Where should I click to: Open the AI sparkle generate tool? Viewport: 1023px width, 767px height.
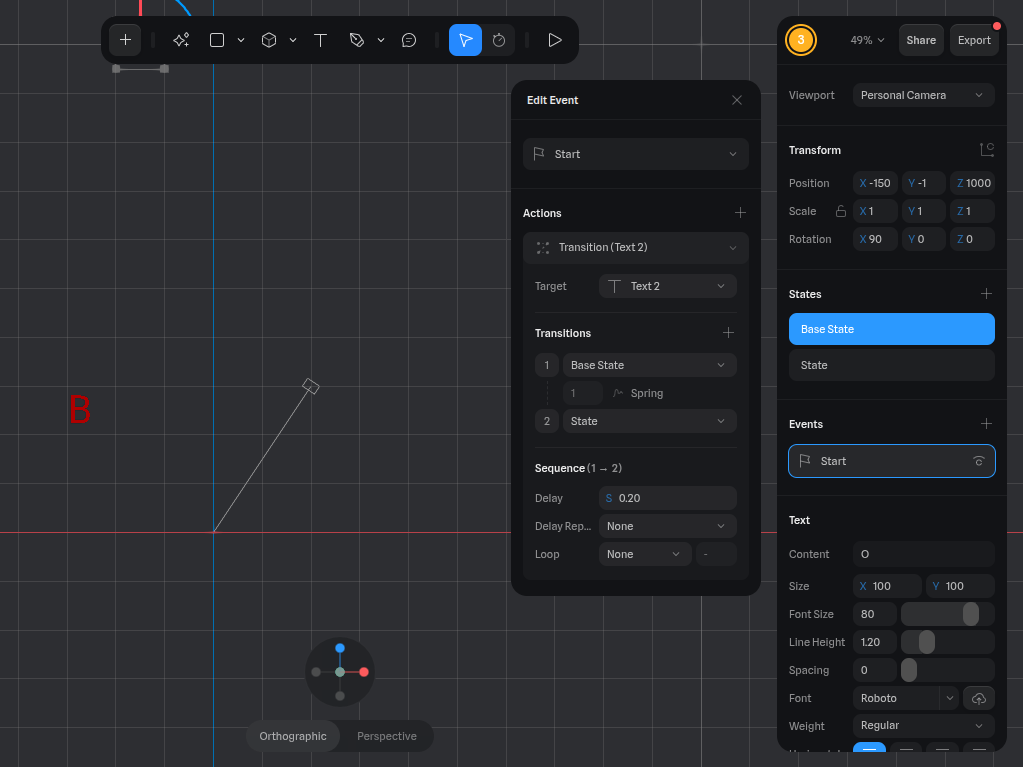click(181, 40)
